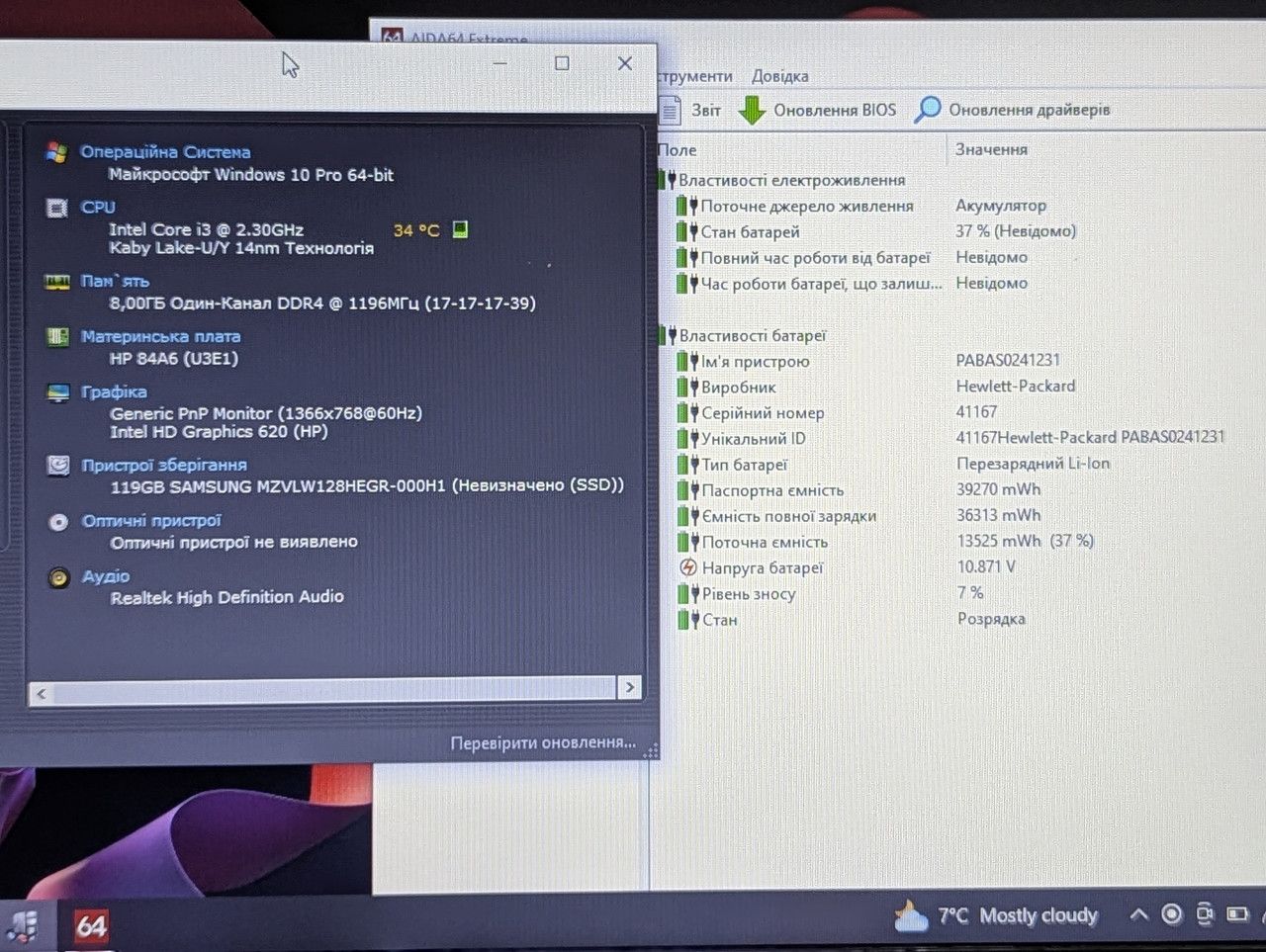1266x952 pixels.
Task: Click the AIDA64 report page icon
Action: coord(670,110)
